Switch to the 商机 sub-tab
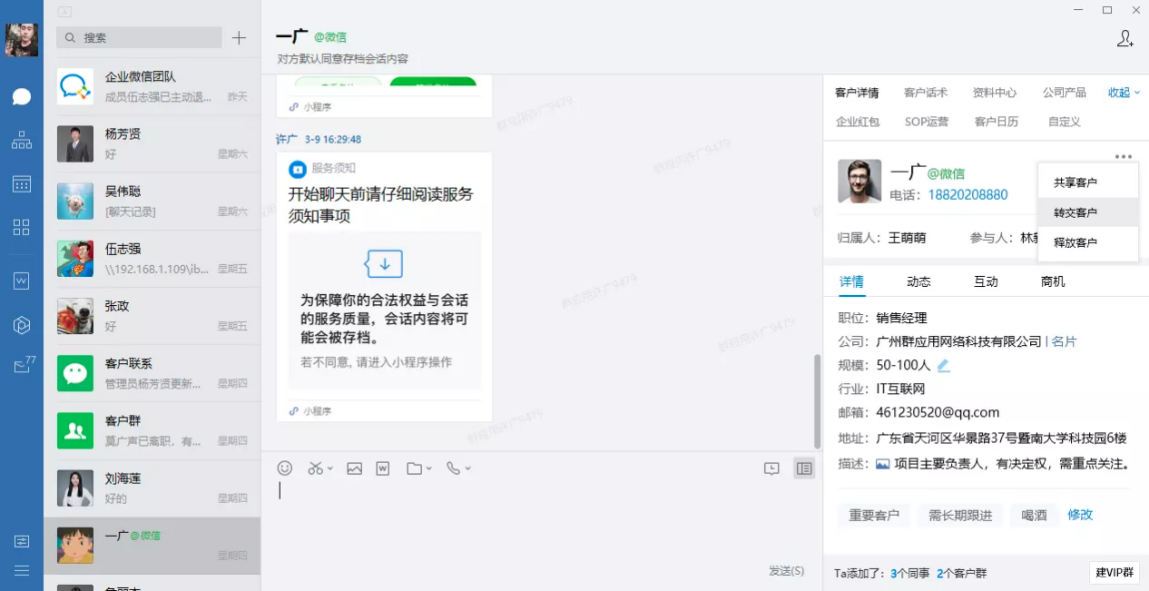Image resolution: width=1149 pixels, height=591 pixels. [x=1053, y=282]
